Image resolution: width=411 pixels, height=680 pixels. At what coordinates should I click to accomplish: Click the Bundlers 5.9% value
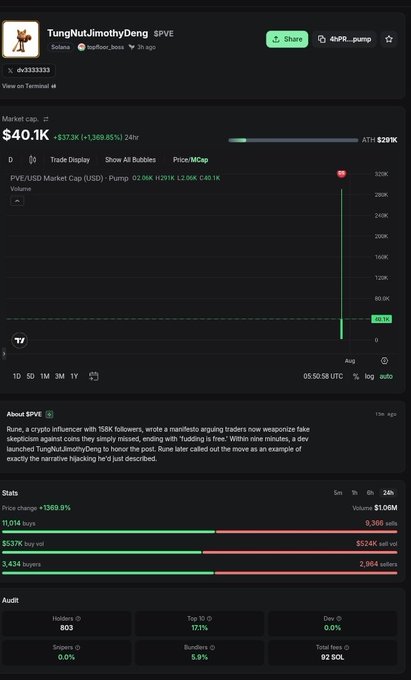click(x=199, y=657)
